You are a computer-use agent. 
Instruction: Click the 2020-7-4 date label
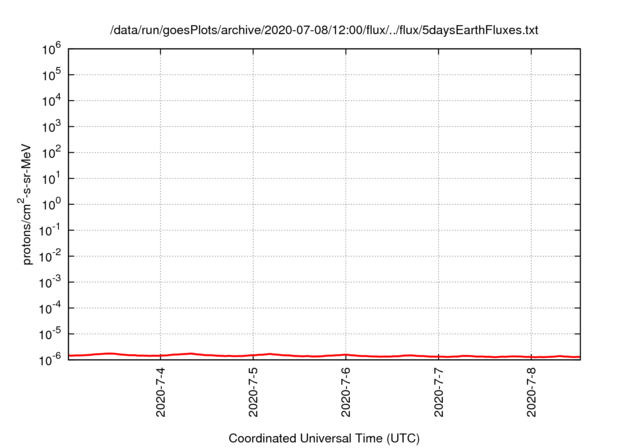pos(160,392)
